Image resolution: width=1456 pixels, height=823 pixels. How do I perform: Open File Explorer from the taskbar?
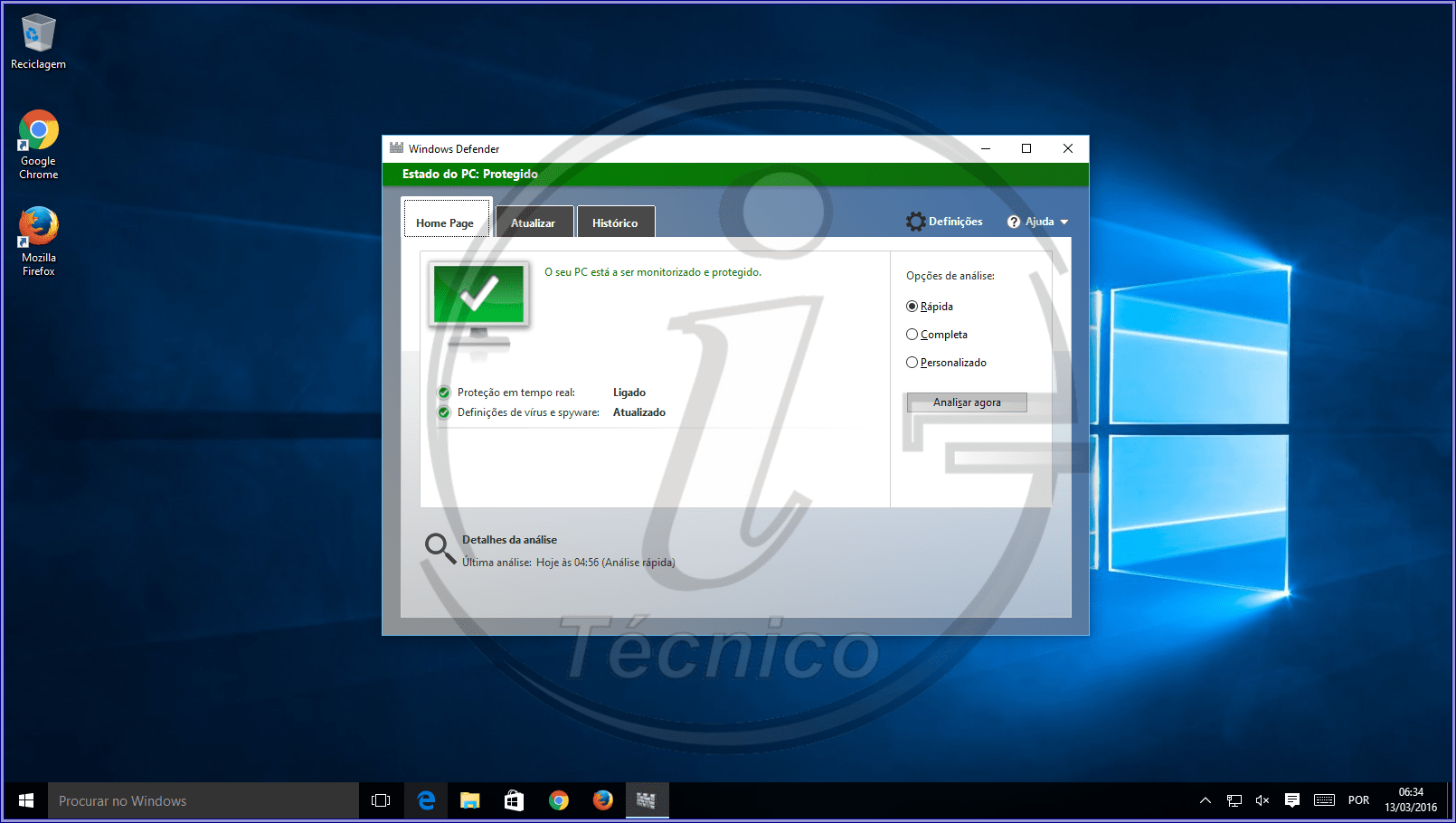[x=469, y=800]
